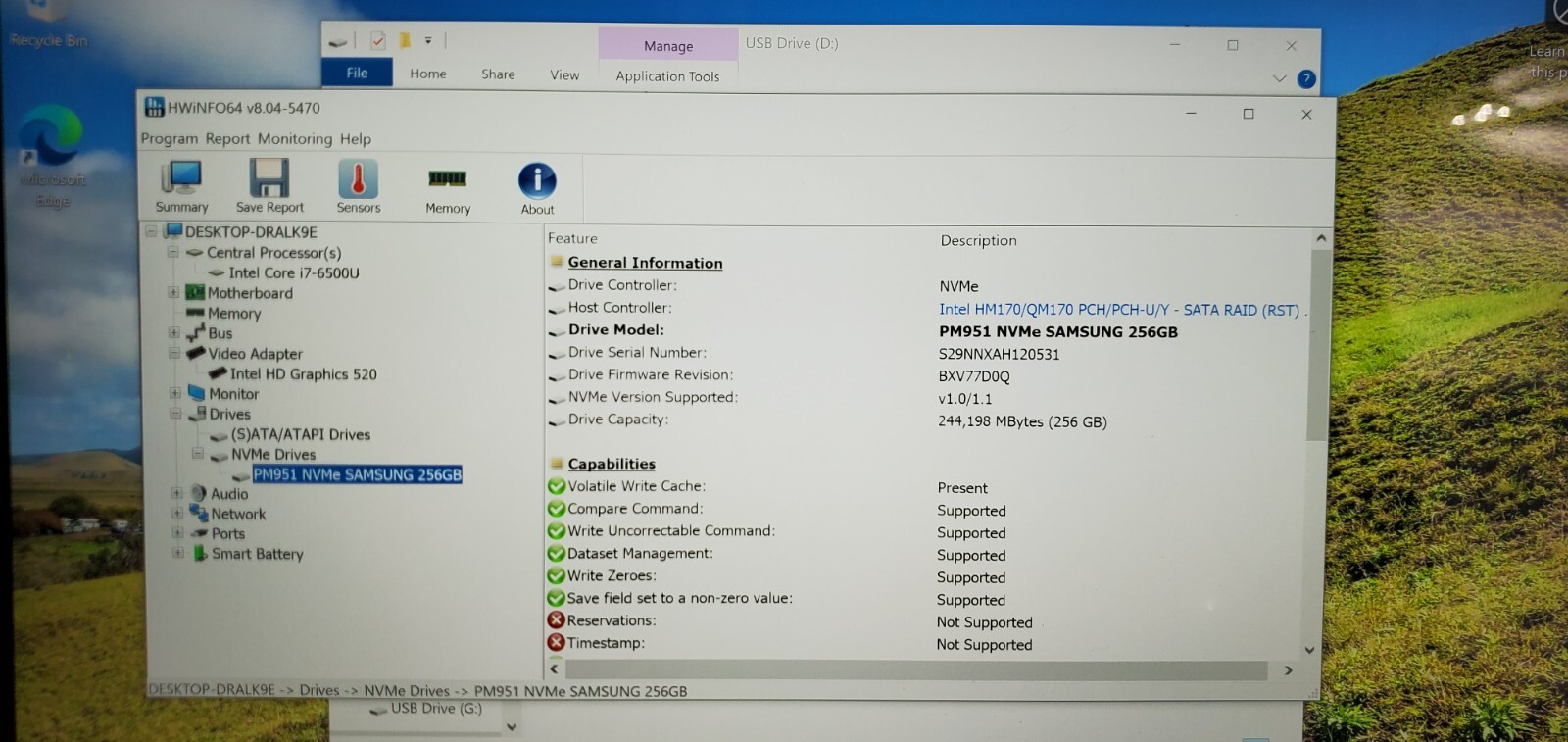Click the Explorer help question mark icon
Screen dimensions: 1568x742
tap(1306, 79)
